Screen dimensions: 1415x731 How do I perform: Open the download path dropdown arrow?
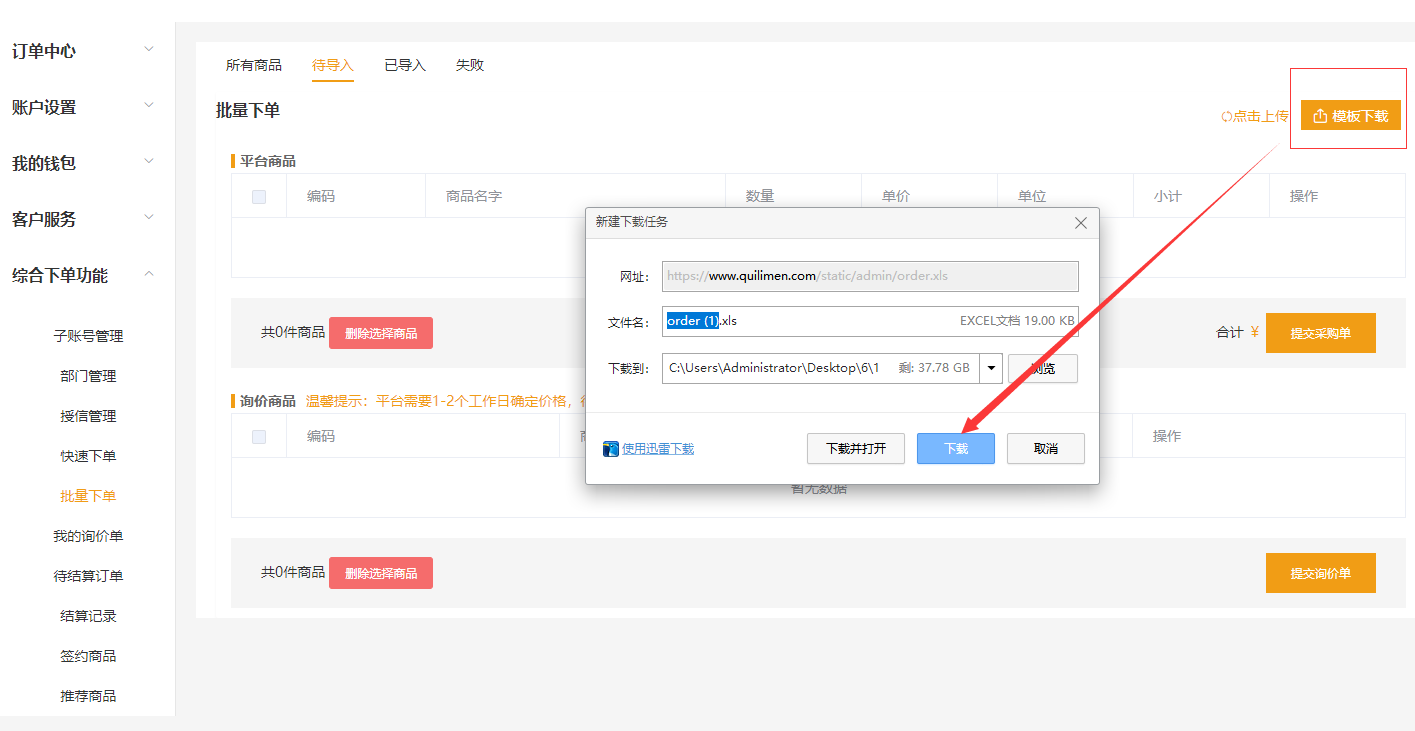[x=991, y=368]
